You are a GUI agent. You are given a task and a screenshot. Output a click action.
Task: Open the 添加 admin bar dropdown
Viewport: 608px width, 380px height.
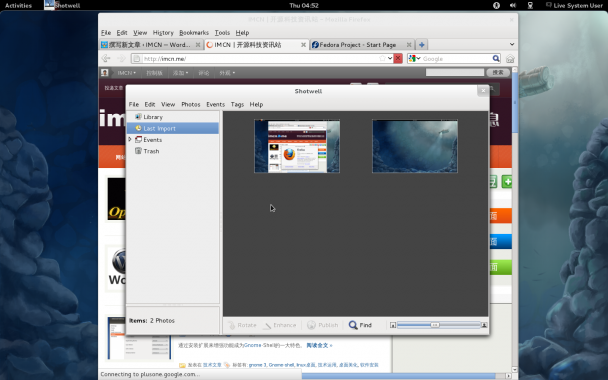coord(180,73)
